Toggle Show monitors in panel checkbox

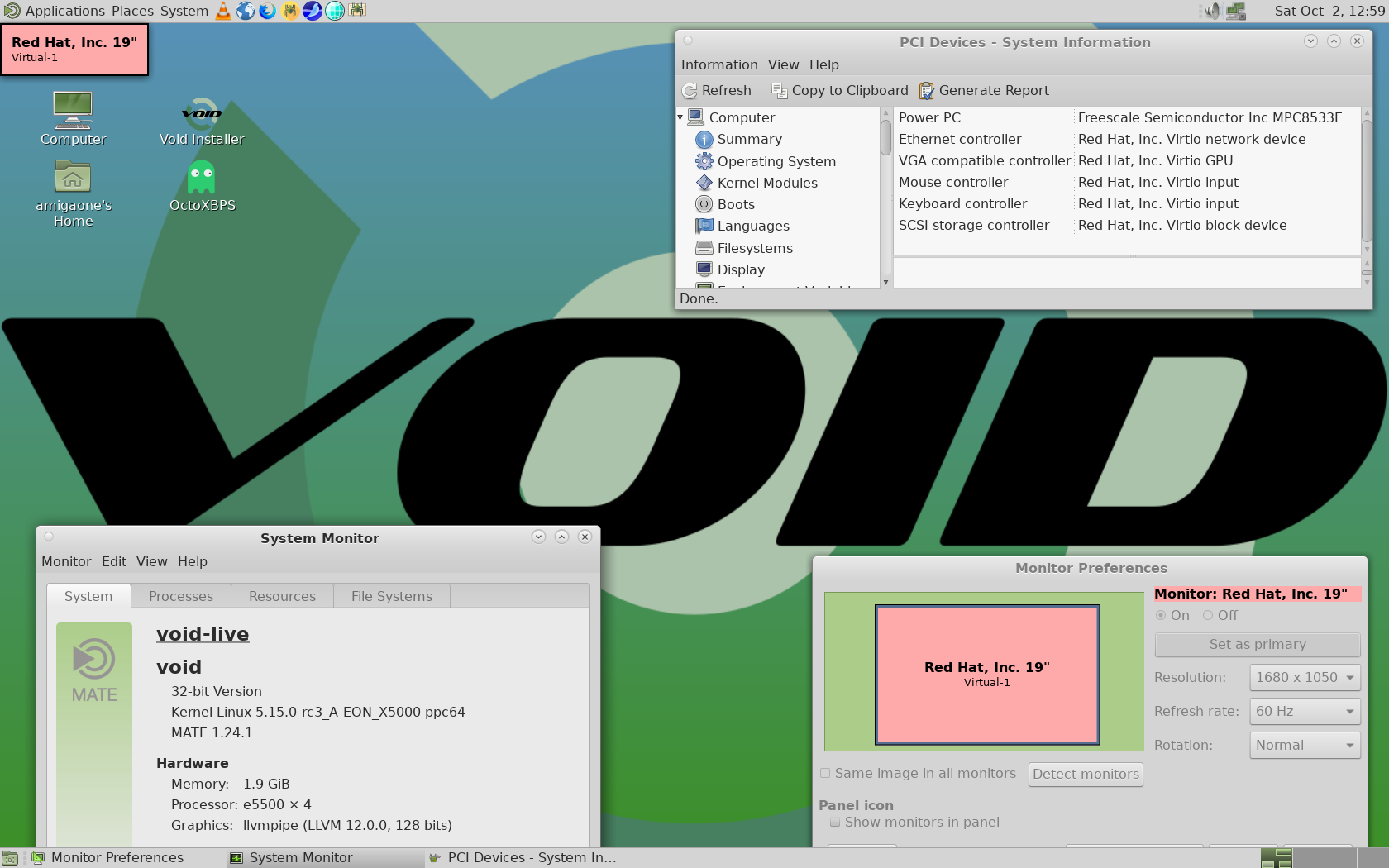[x=835, y=823]
